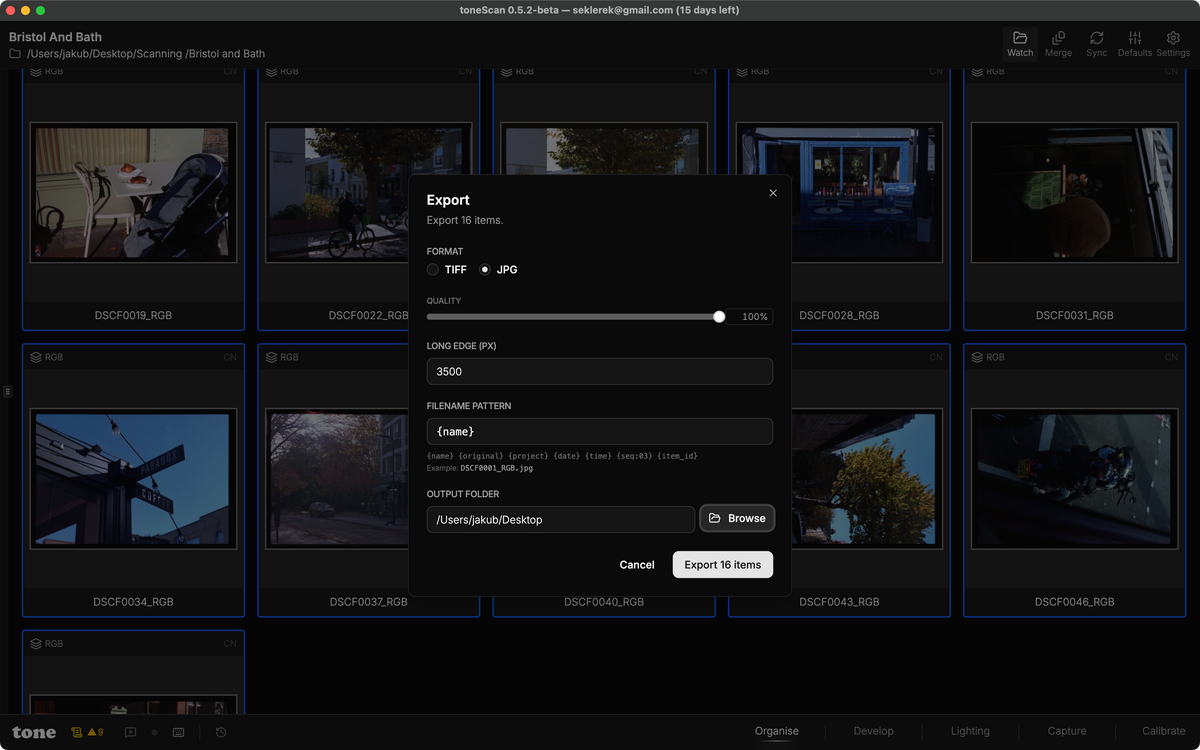Select the DSCF0022_RGB bicycle thumbnail
Screen dimensions: 1200x750
click(336, 193)
